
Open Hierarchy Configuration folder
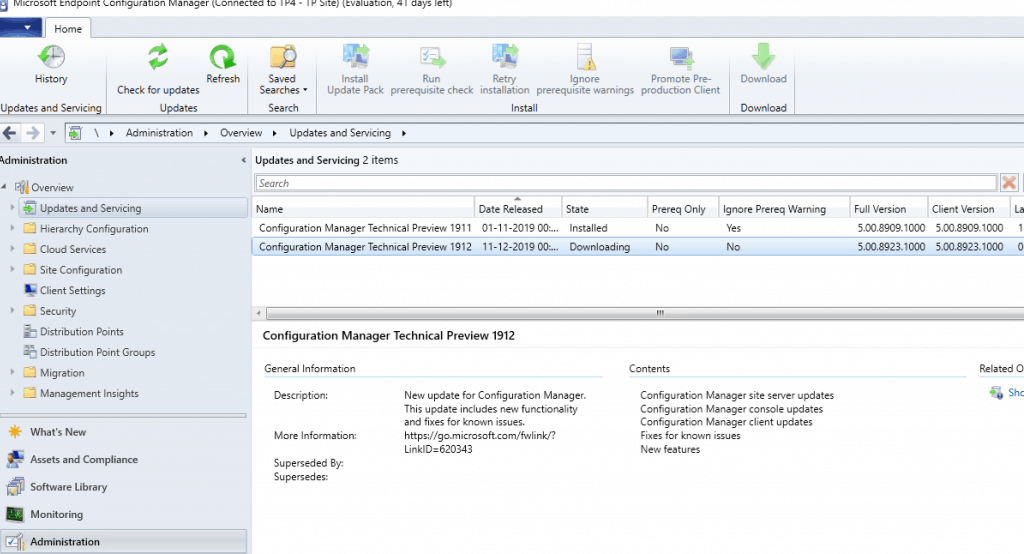(94, 229)
